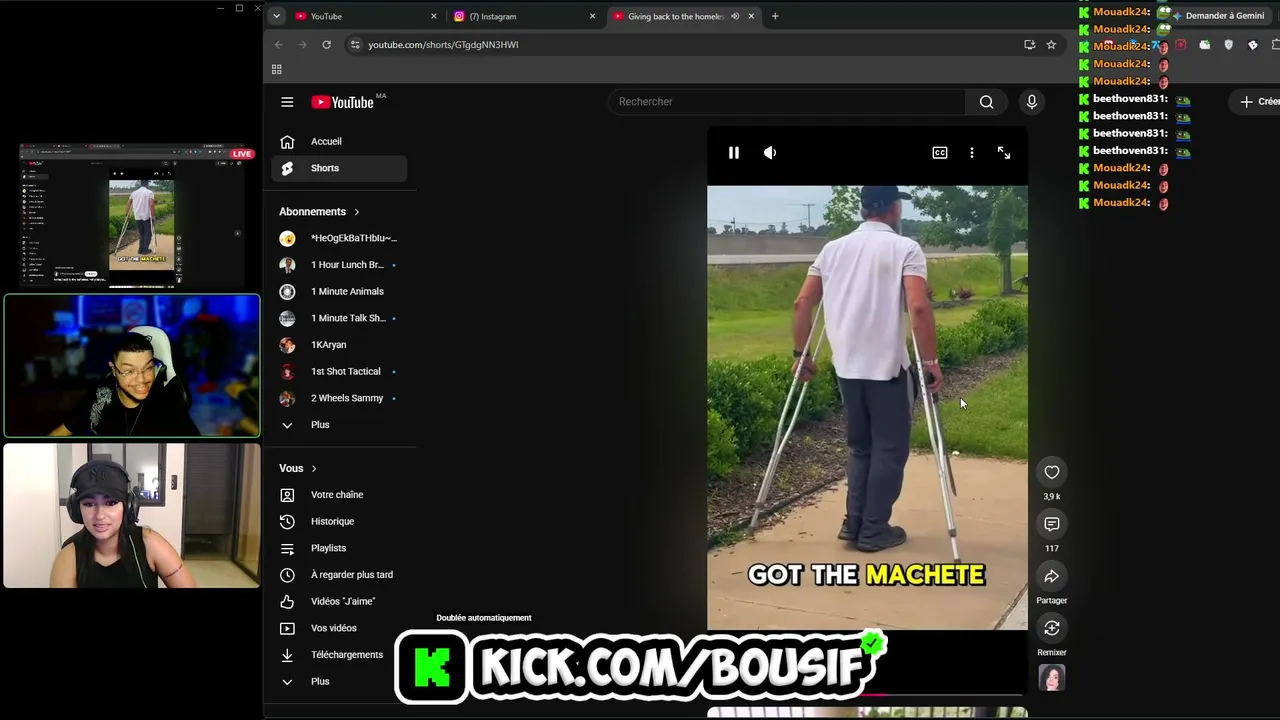
Task: Mute audio on the playing tab
Action: [x=735, y=16]
